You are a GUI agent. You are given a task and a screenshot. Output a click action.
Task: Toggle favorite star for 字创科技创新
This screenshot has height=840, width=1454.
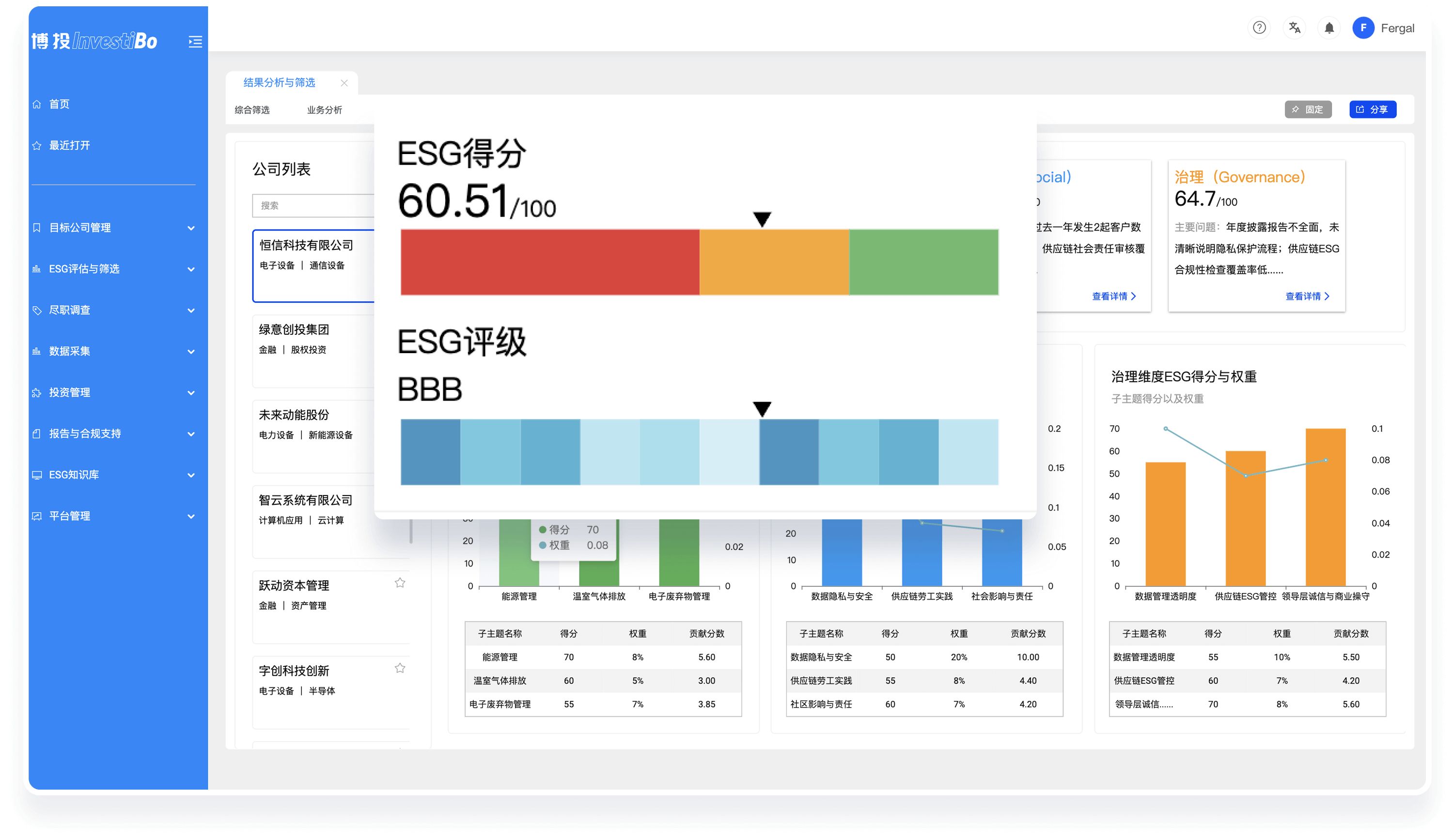pyautogui.click(x=400, y=668)
